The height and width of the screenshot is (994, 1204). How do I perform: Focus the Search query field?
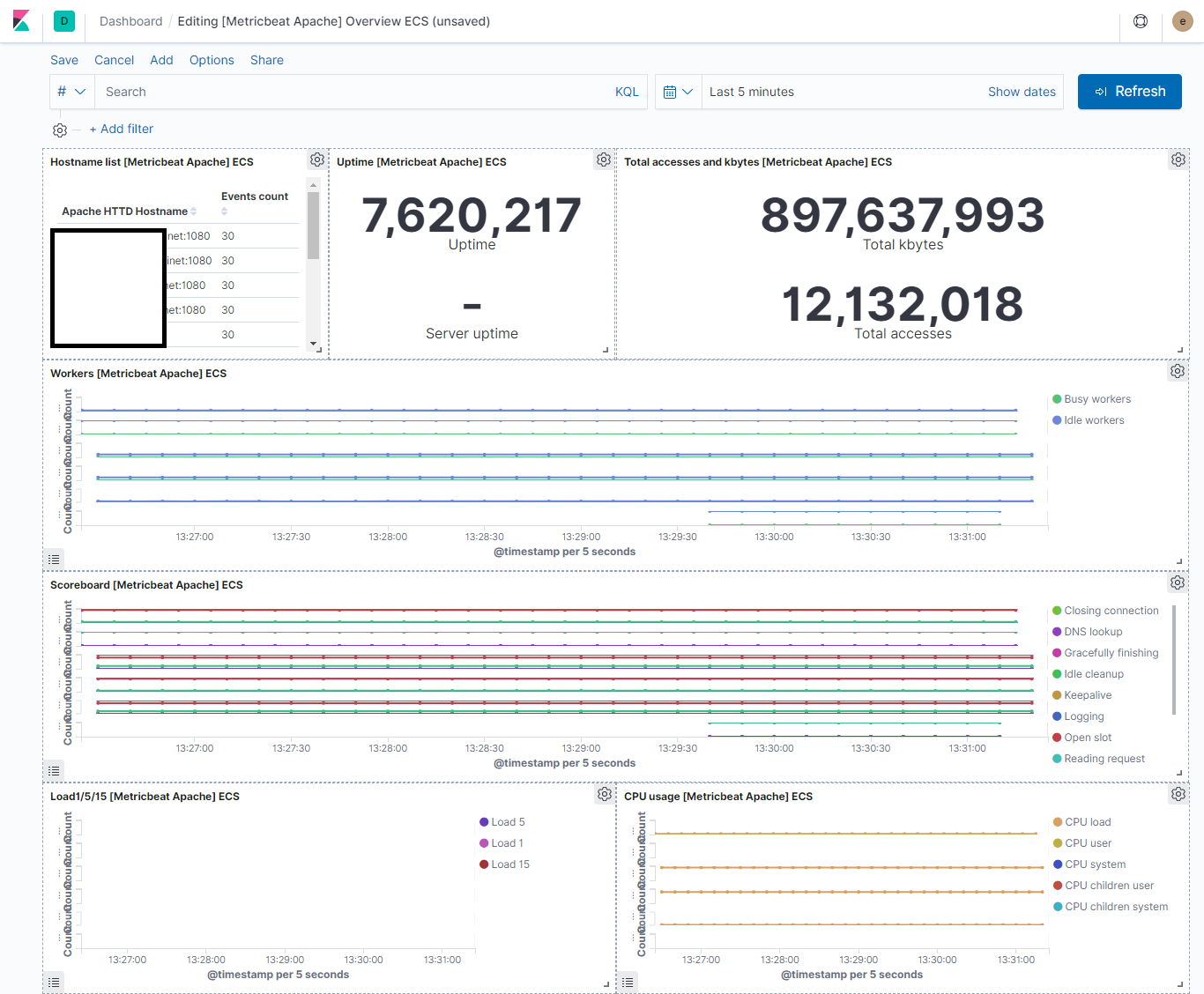[353, 92]
